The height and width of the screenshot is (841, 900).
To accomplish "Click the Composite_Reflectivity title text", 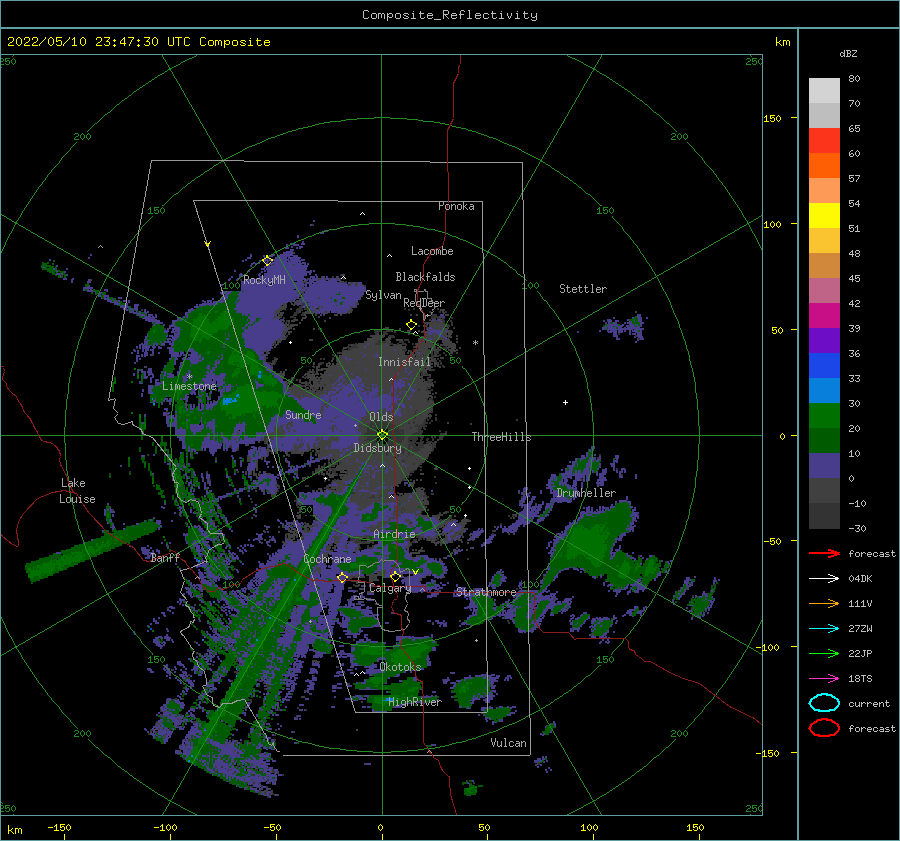I will [x=450, y=15].
